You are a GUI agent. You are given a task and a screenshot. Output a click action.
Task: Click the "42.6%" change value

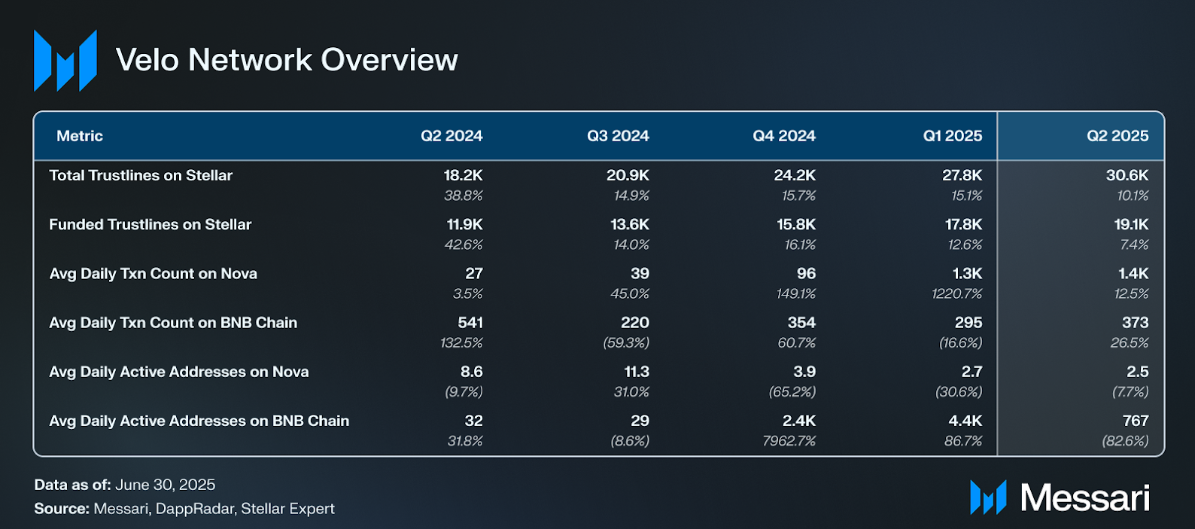[x=464, y=245]
